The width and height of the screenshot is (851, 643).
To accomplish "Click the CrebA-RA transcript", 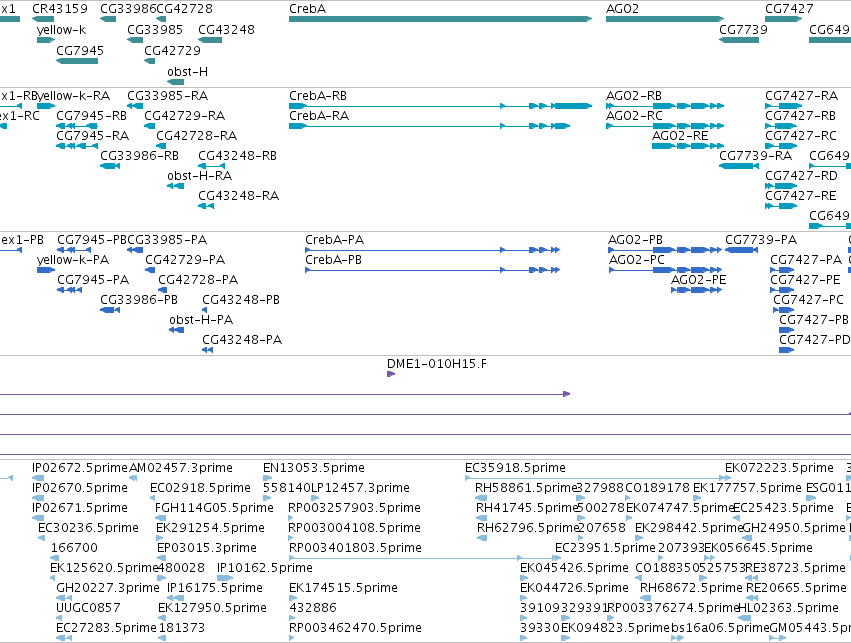I will [429, 126].
